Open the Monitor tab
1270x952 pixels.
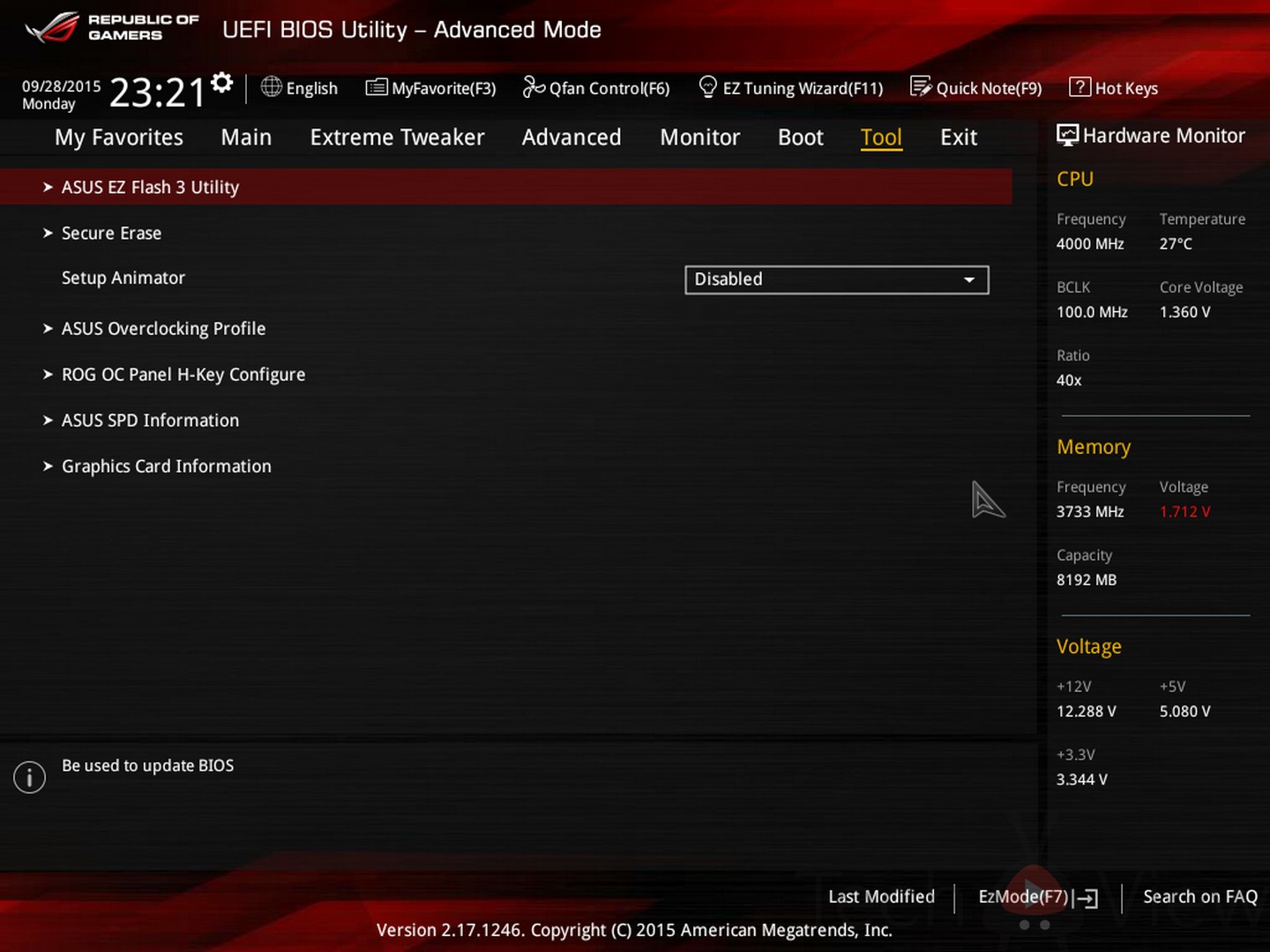[x=700, y=138]
